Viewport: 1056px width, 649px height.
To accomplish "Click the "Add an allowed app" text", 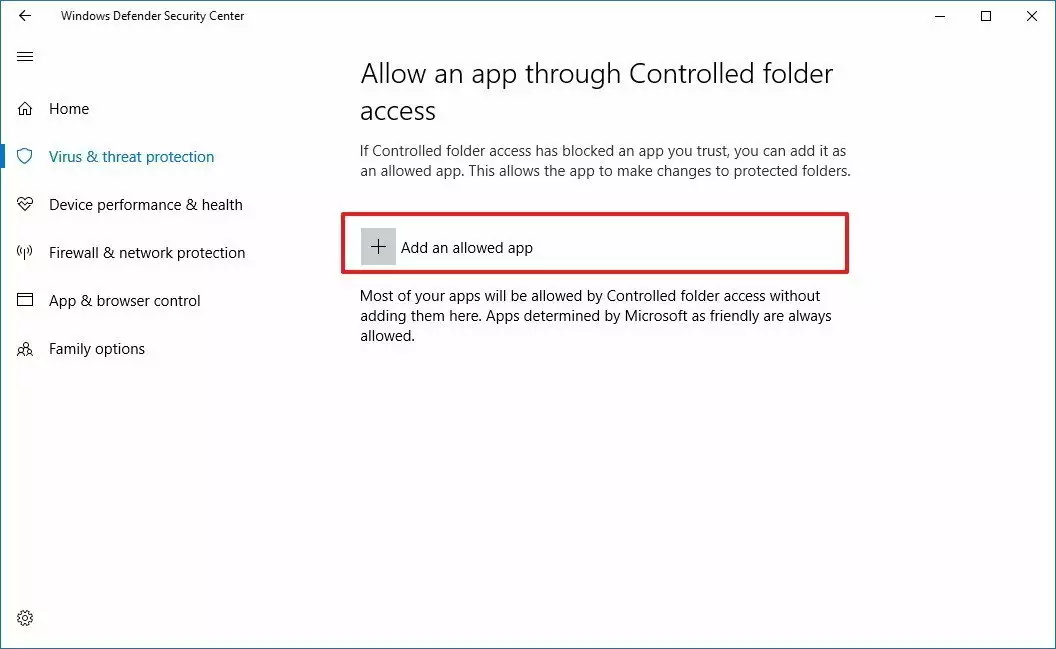I will (467, 248).
